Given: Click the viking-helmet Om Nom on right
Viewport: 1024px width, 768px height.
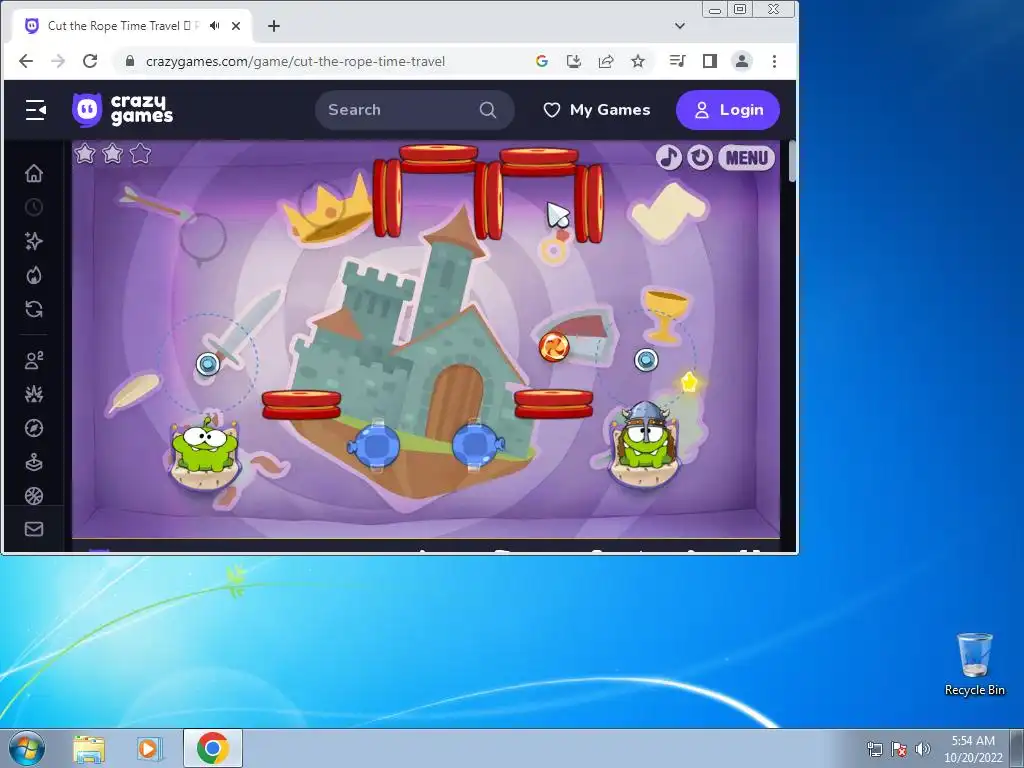Looking at the screenshot, I should [645, 436].
